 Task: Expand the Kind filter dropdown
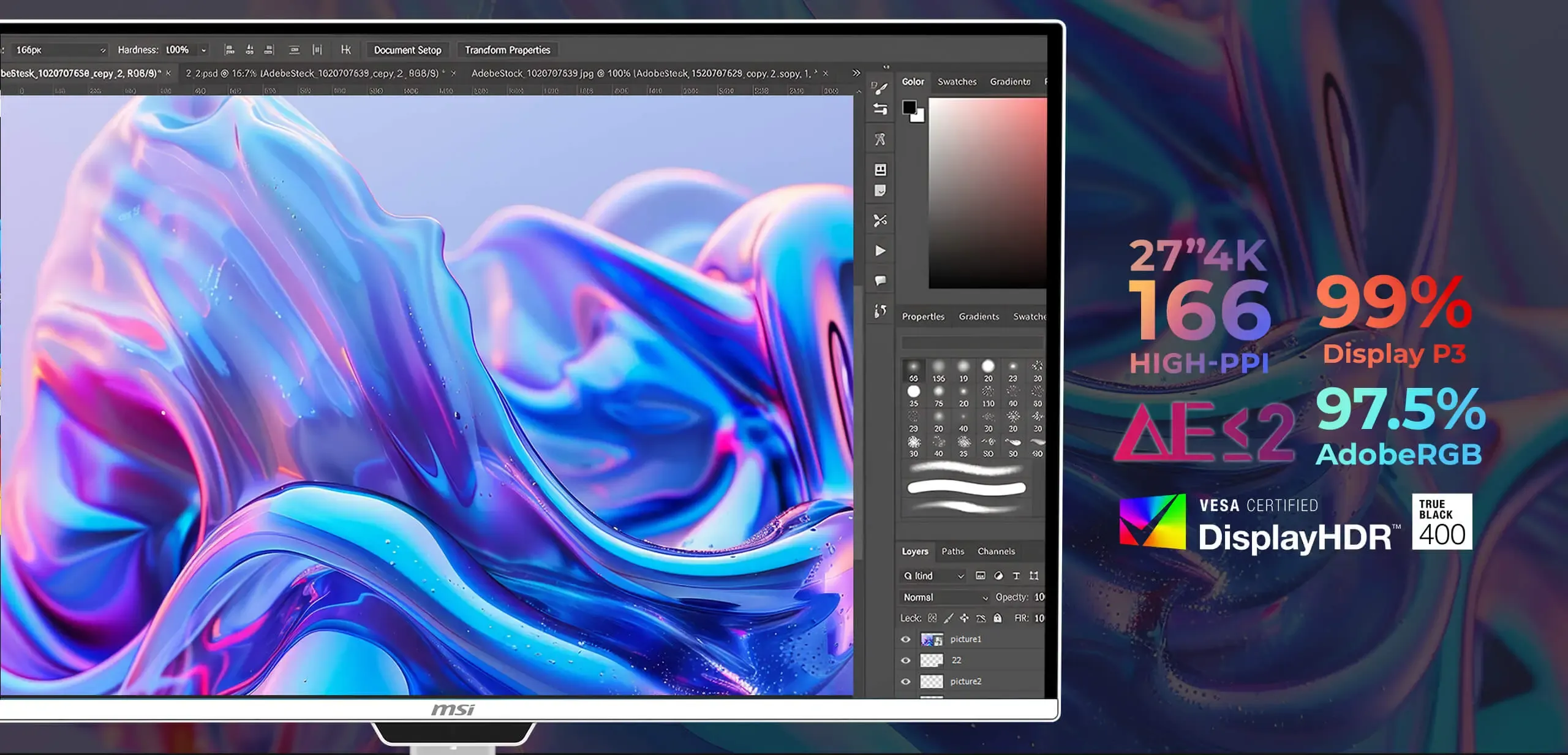pyautogui.click(x=933, y=575)
